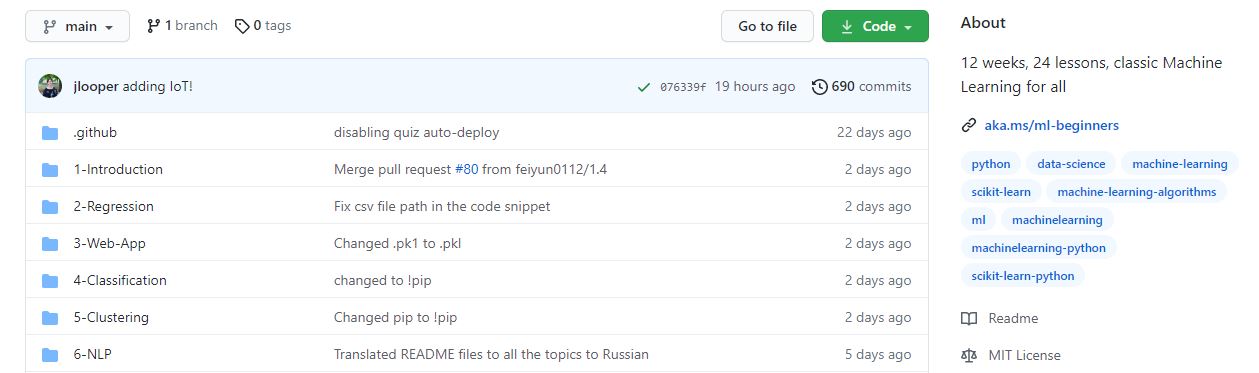Click the scales icon beside MIT License
The height and width of the screenshot is (373, 1259).
pyautogui.click(x=968, y=356)
